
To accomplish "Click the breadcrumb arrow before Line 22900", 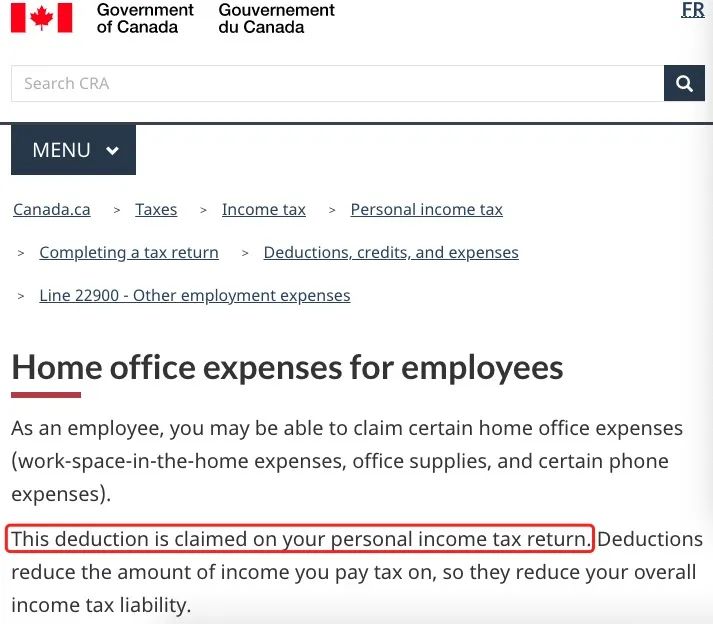I will 20,297.
